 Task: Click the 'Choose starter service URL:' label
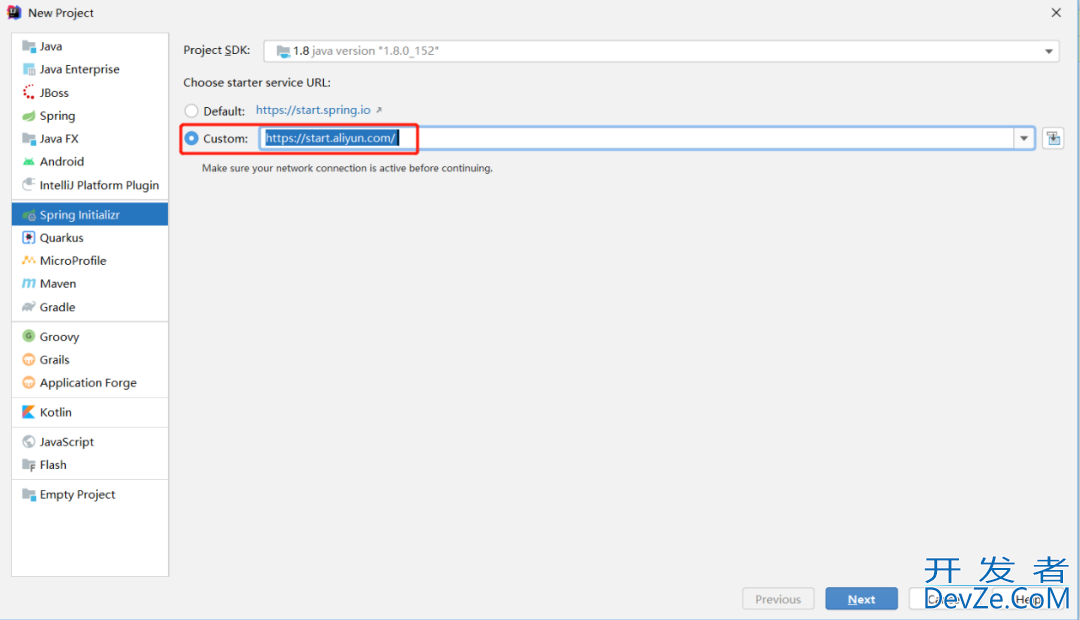257,83
